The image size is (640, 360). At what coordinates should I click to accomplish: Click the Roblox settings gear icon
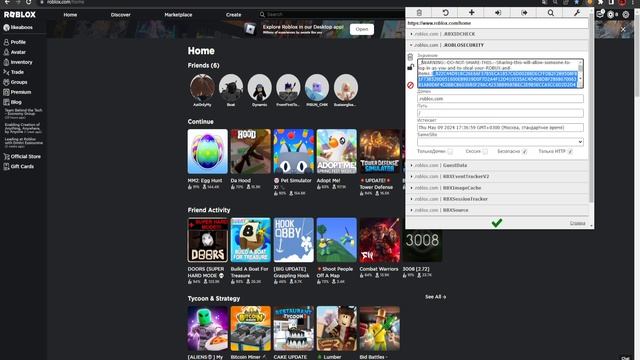pos(626,15)
